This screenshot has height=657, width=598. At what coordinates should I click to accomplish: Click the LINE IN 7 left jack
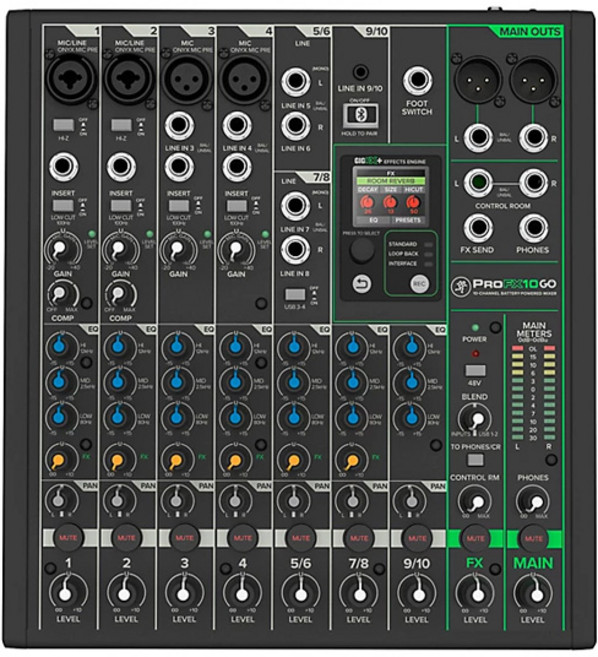click(295, 206)
